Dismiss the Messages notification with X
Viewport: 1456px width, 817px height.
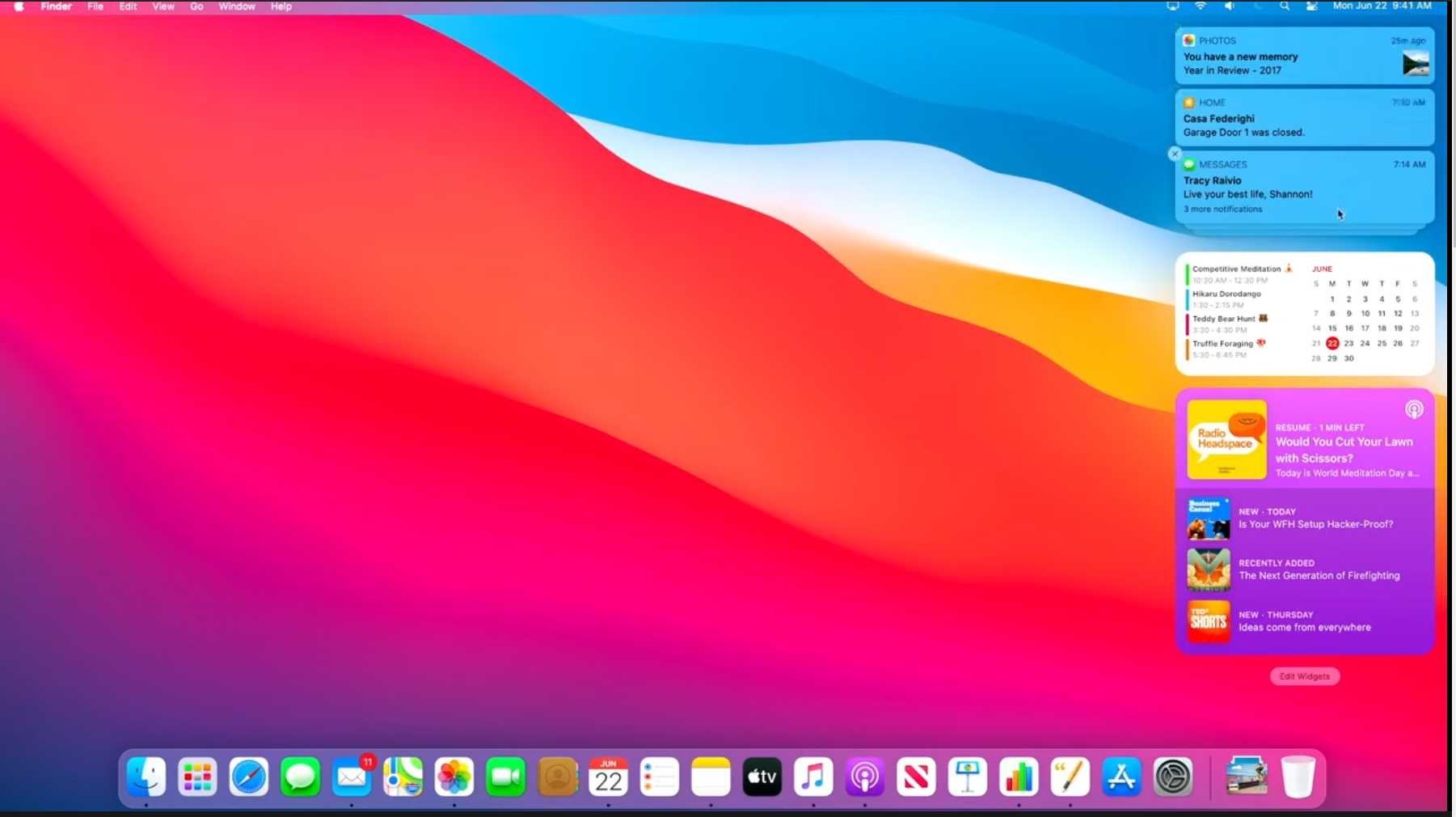tap(1175, 154)
